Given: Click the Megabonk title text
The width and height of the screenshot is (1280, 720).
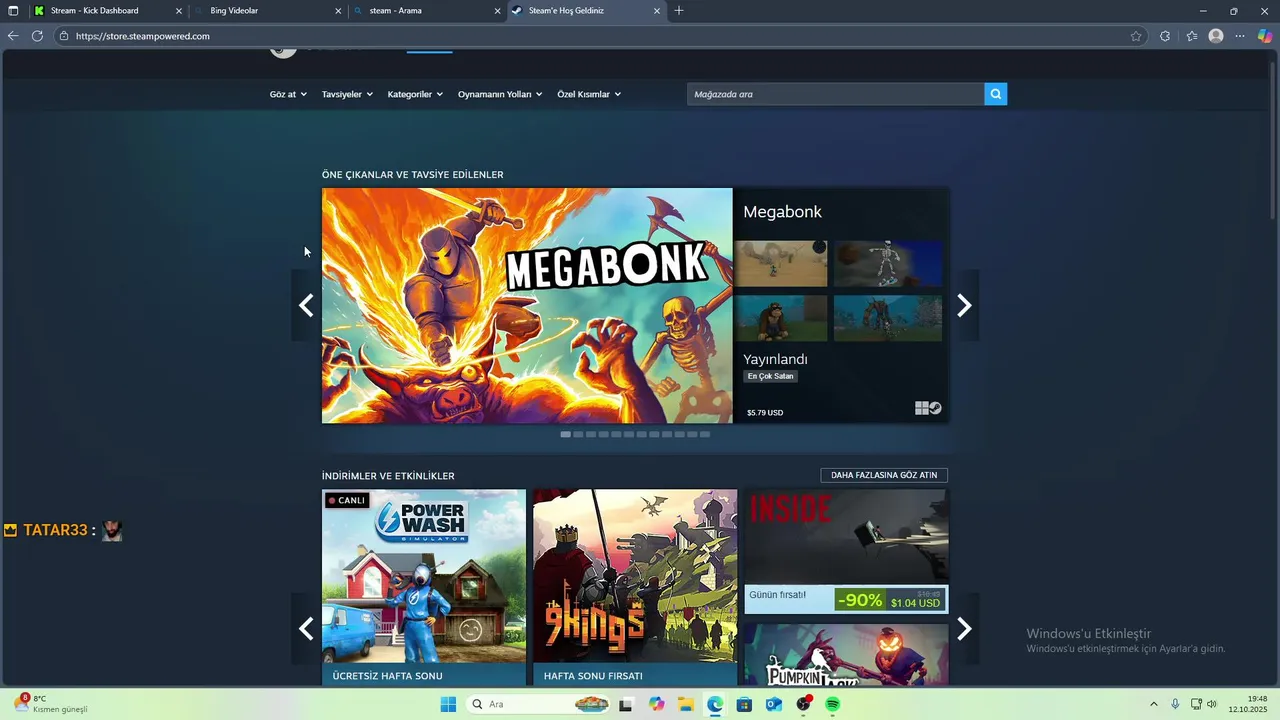Looking at the screenshot, I should point(782,212).
